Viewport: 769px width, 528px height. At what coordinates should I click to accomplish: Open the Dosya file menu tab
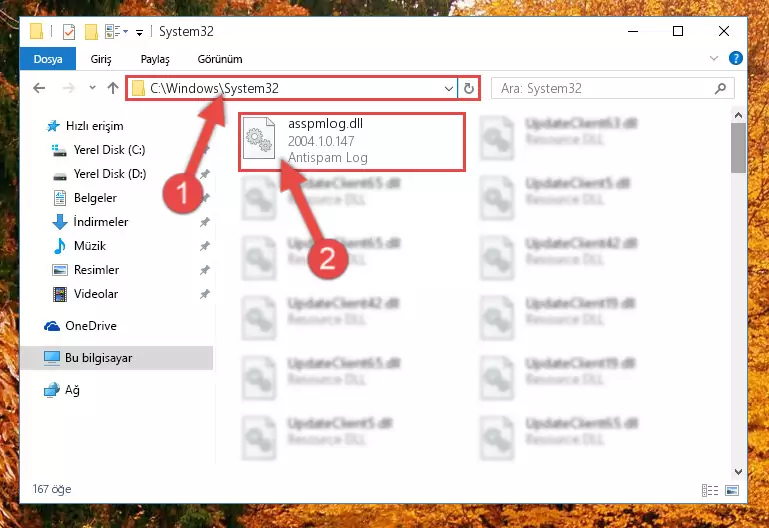click(48, 59)
